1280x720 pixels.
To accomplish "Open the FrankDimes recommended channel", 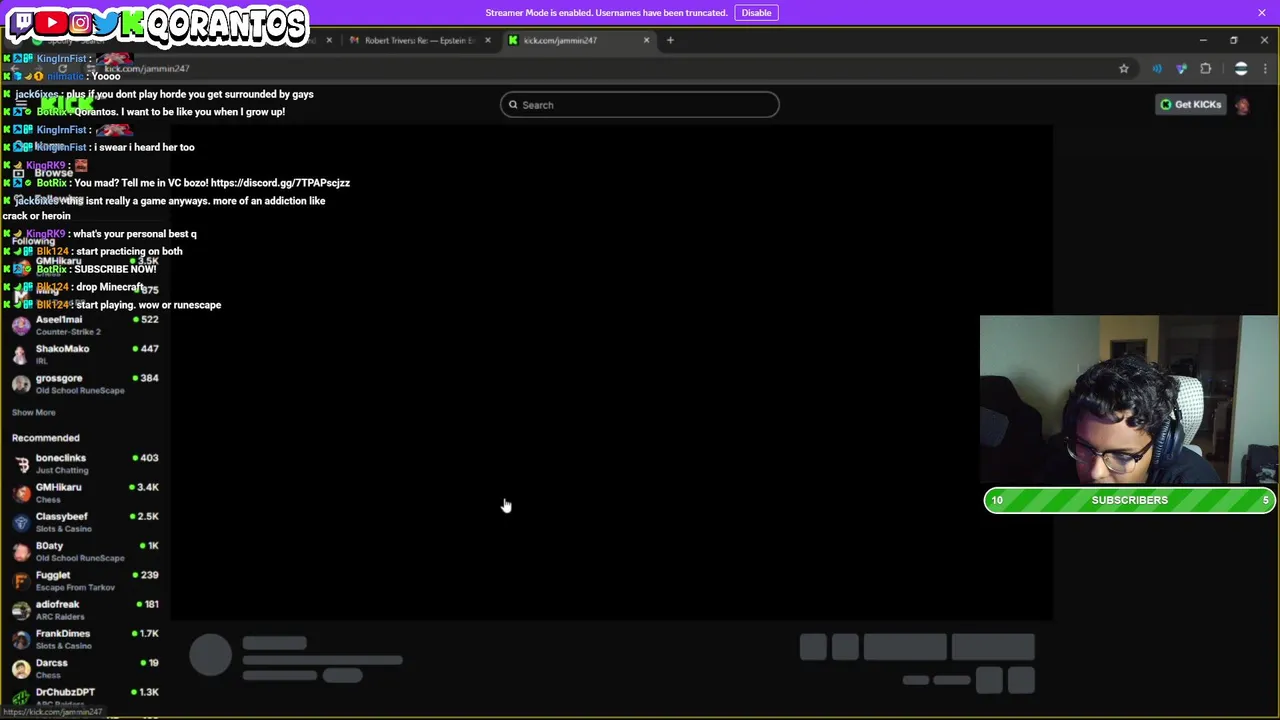I will coord(85,638).
